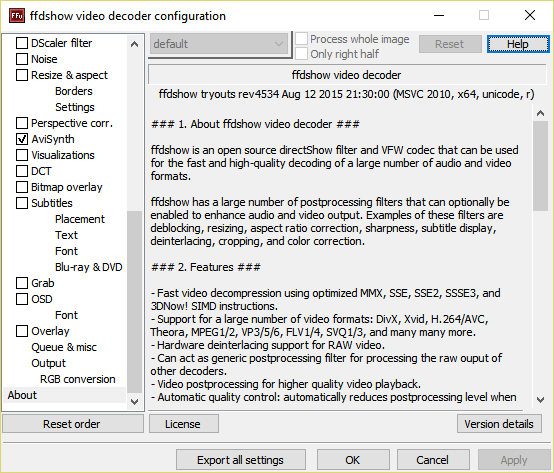Confirm with the OK button
Image resolution: width=554 pixels, height=473 pixels.
(353, 460)
